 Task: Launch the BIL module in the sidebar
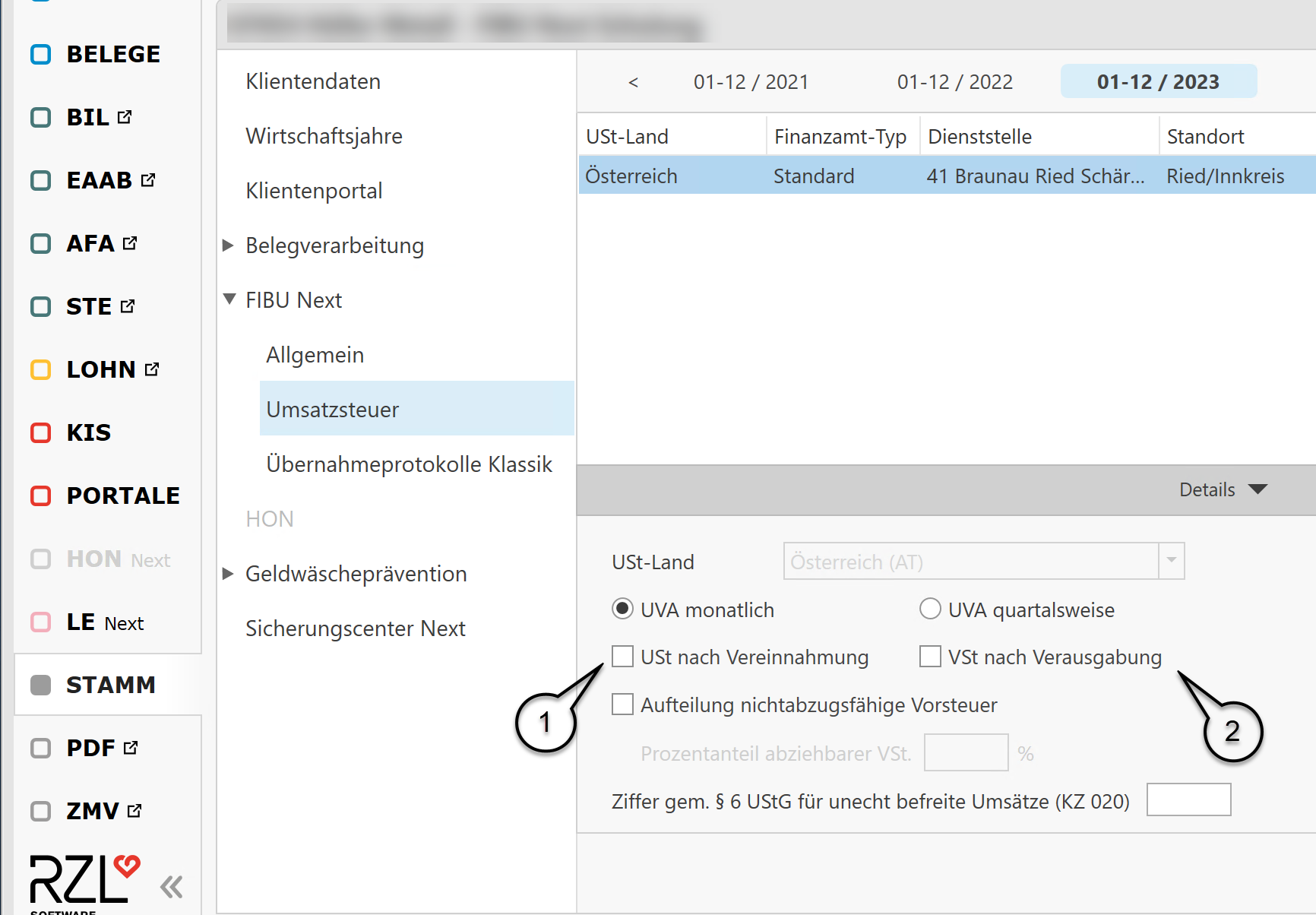click(40, 118)
